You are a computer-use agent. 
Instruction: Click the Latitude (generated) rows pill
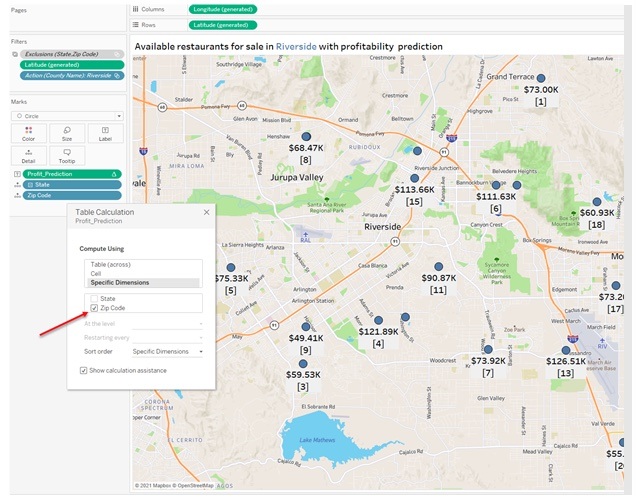point(222,25)
